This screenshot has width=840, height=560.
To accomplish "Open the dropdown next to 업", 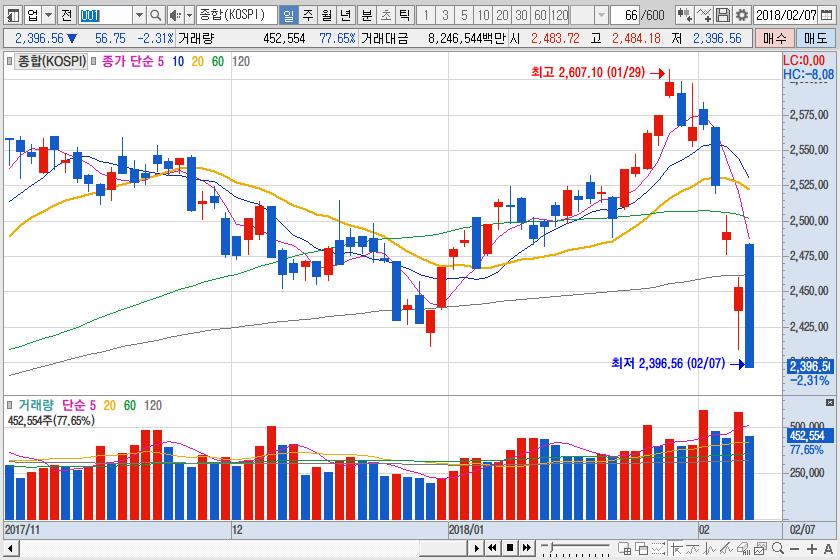I will click(48, 15).
